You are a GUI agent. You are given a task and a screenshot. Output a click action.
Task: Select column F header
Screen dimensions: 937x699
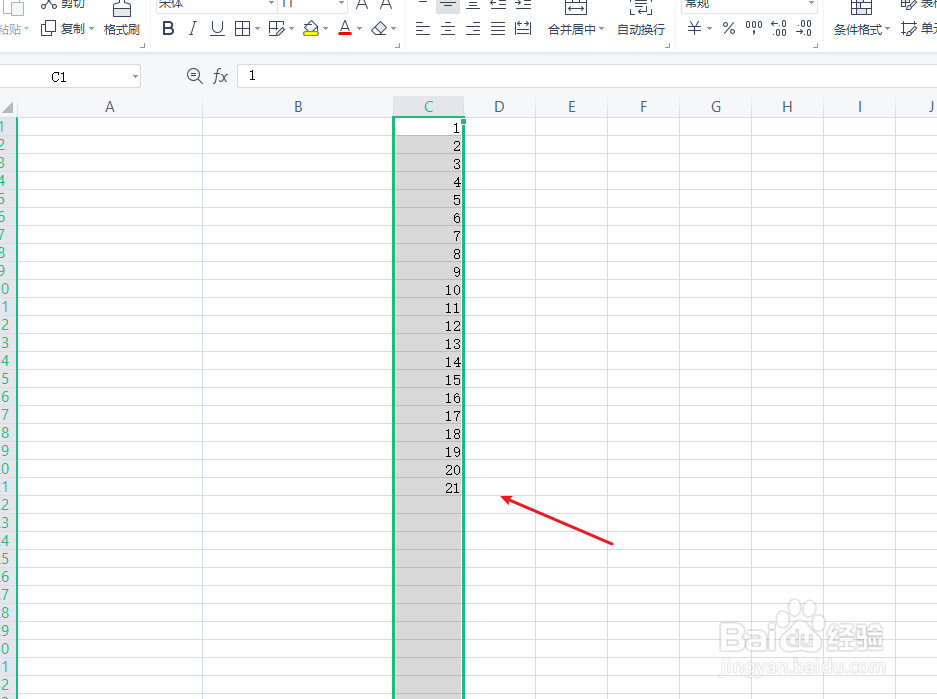644,107
